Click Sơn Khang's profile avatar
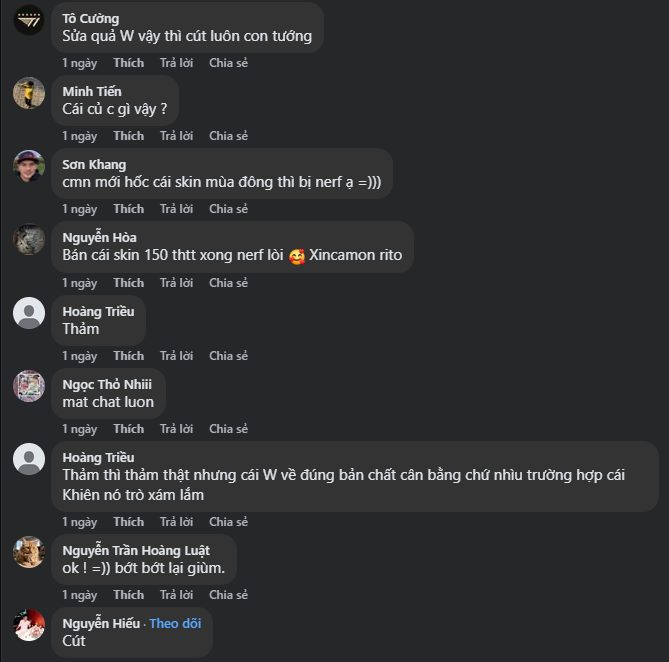Screen dimensions: 669x662 pyautogui.click(x=29, y=166)
